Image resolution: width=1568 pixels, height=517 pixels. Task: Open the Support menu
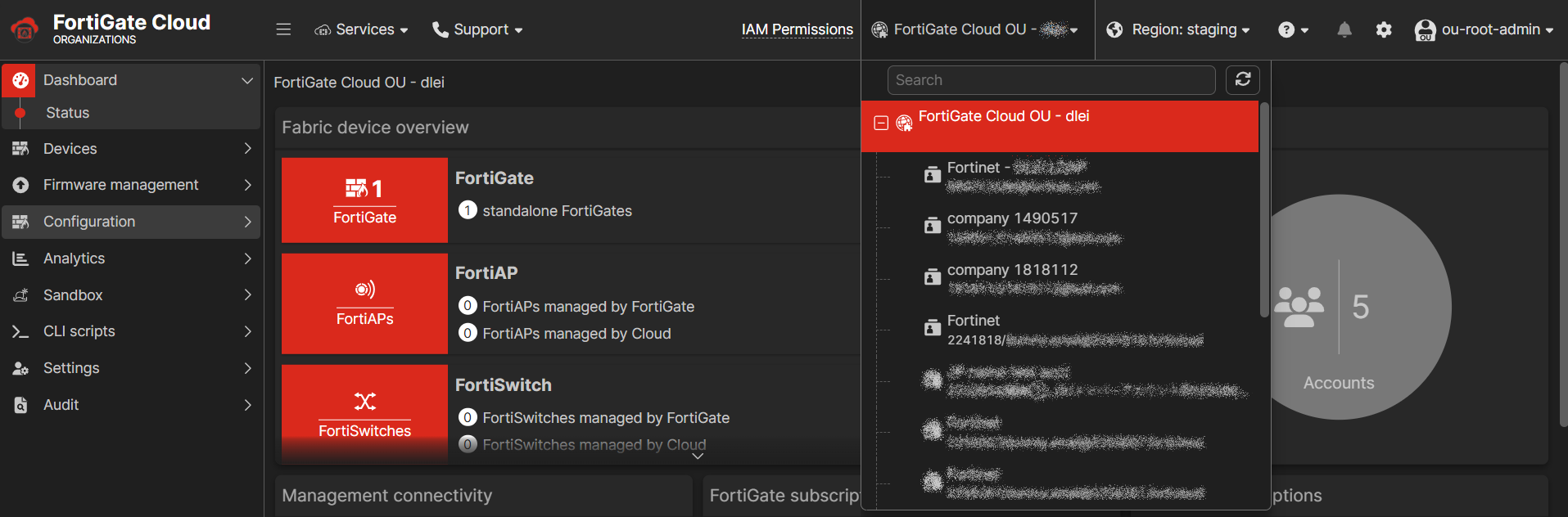[477, 29]
